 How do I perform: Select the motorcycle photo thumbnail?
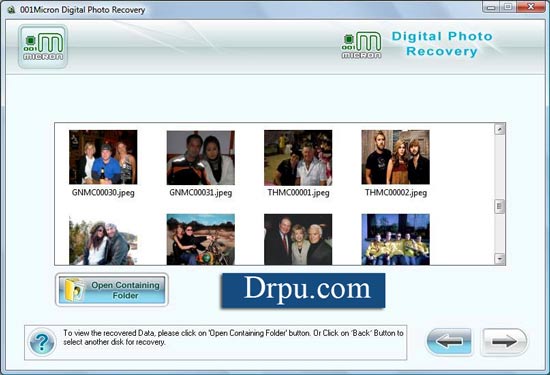tap(201, 239)
